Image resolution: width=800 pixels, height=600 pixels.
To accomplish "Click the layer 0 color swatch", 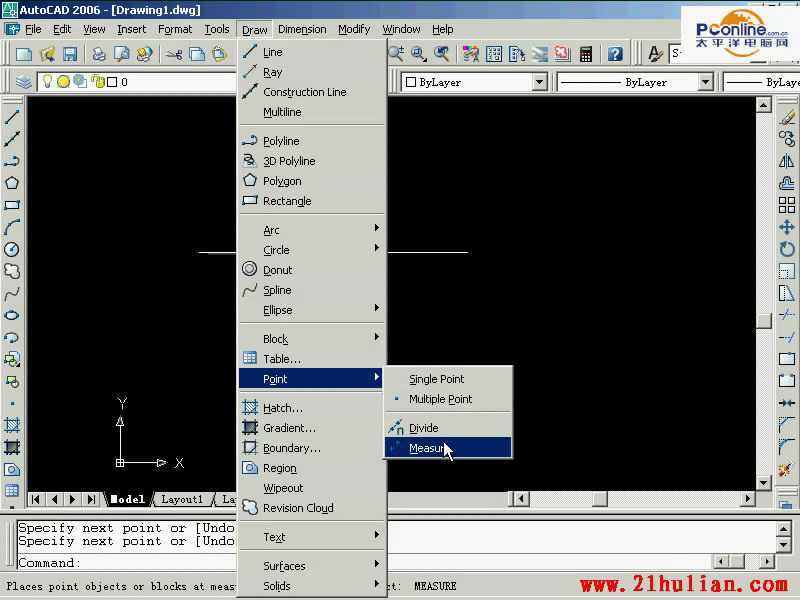I will coord(112,82).
